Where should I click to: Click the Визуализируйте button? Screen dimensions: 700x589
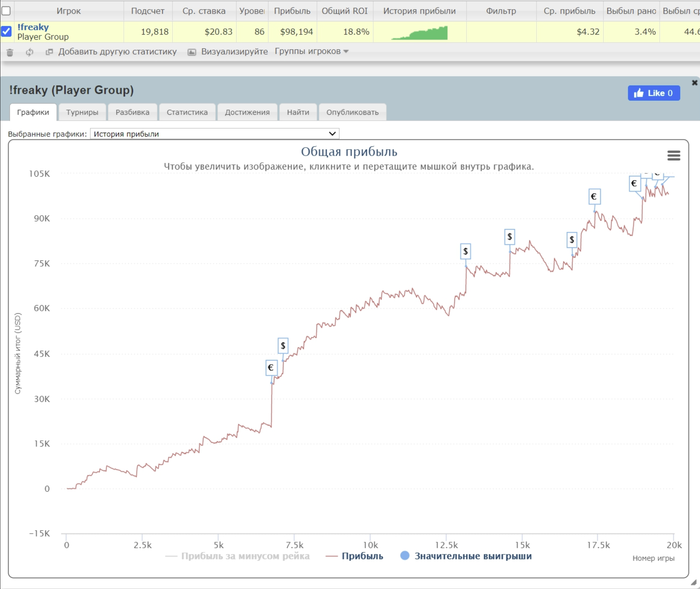[x=228, y=52]
